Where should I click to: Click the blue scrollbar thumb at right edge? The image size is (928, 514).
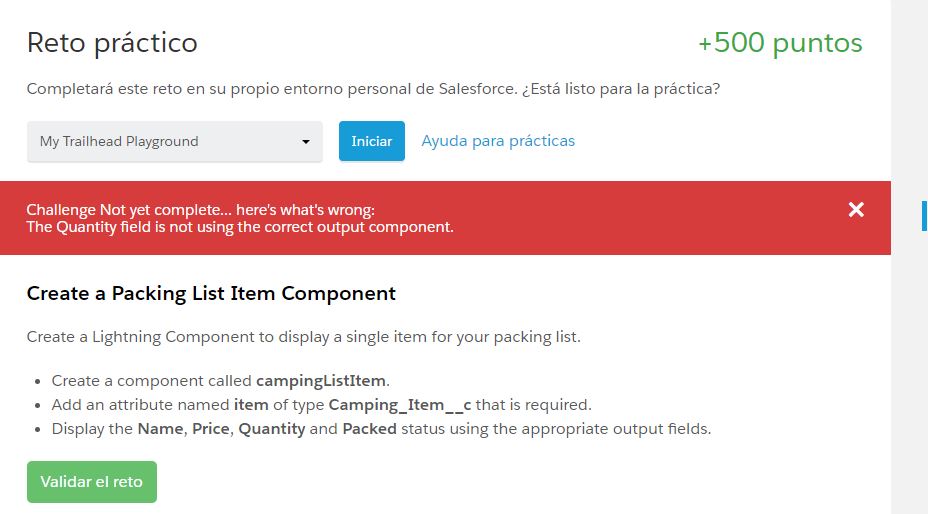point(924,215)
